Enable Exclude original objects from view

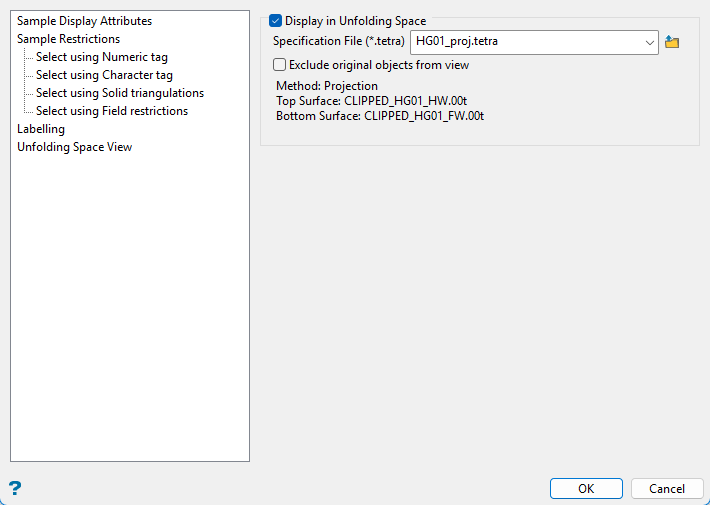tap(280, 65)
